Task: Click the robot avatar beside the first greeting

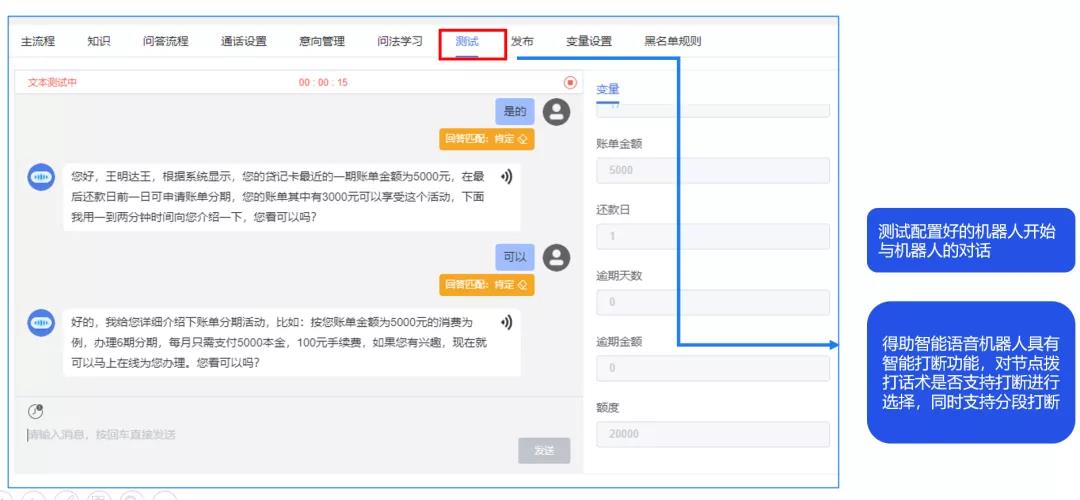Action: click(41, 177)
